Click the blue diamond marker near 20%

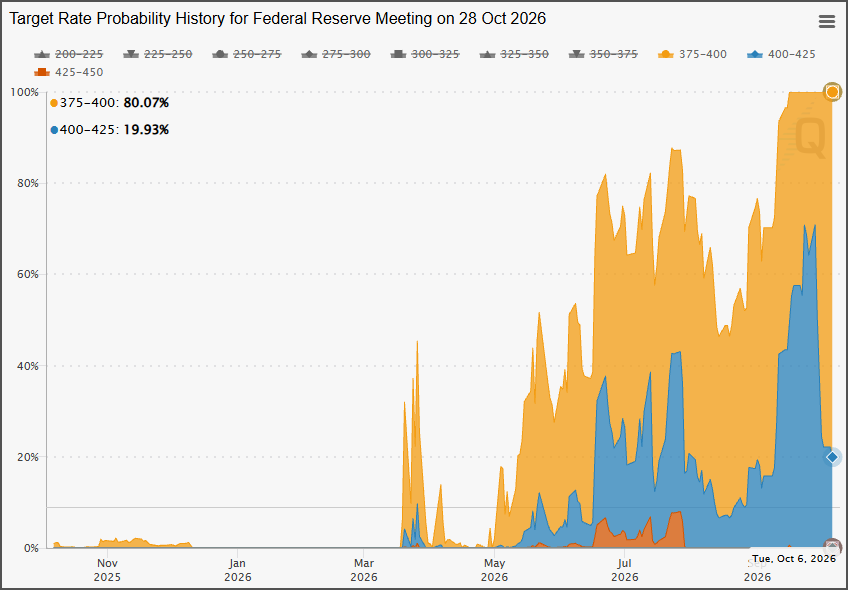click(832, 457)
